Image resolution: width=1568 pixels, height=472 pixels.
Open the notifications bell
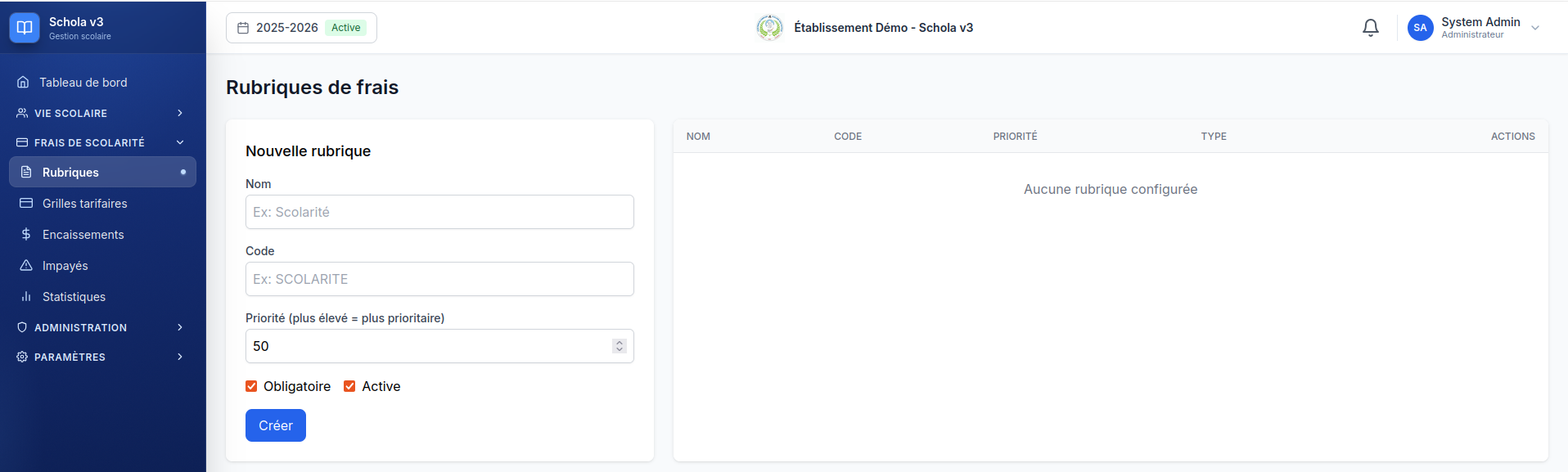1371,28
